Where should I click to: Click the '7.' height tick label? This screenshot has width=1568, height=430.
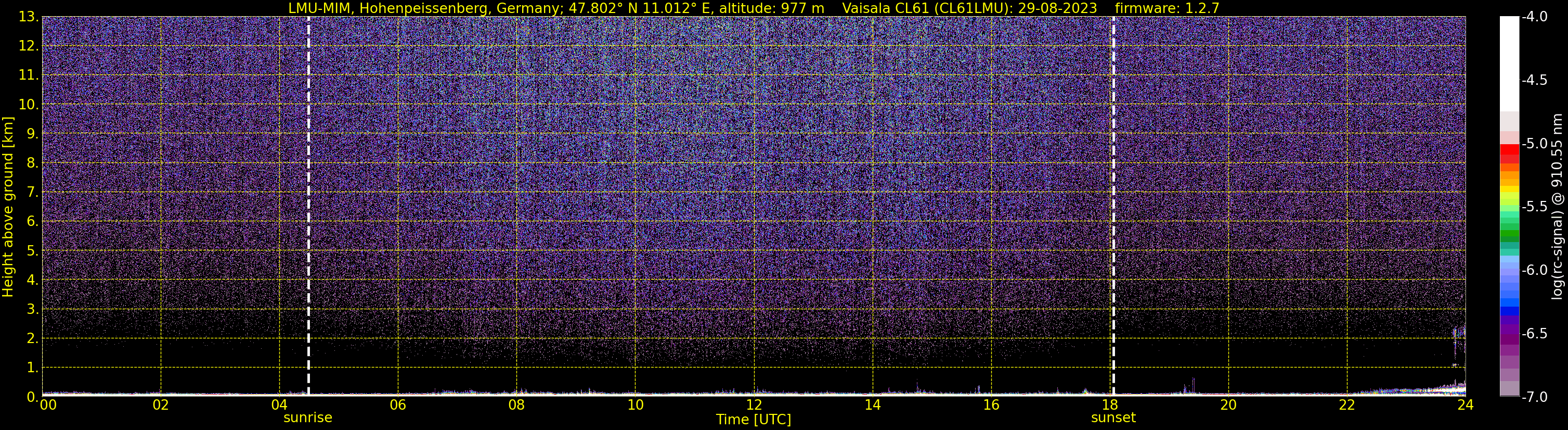pyautogui.click(x=32, y=193)
